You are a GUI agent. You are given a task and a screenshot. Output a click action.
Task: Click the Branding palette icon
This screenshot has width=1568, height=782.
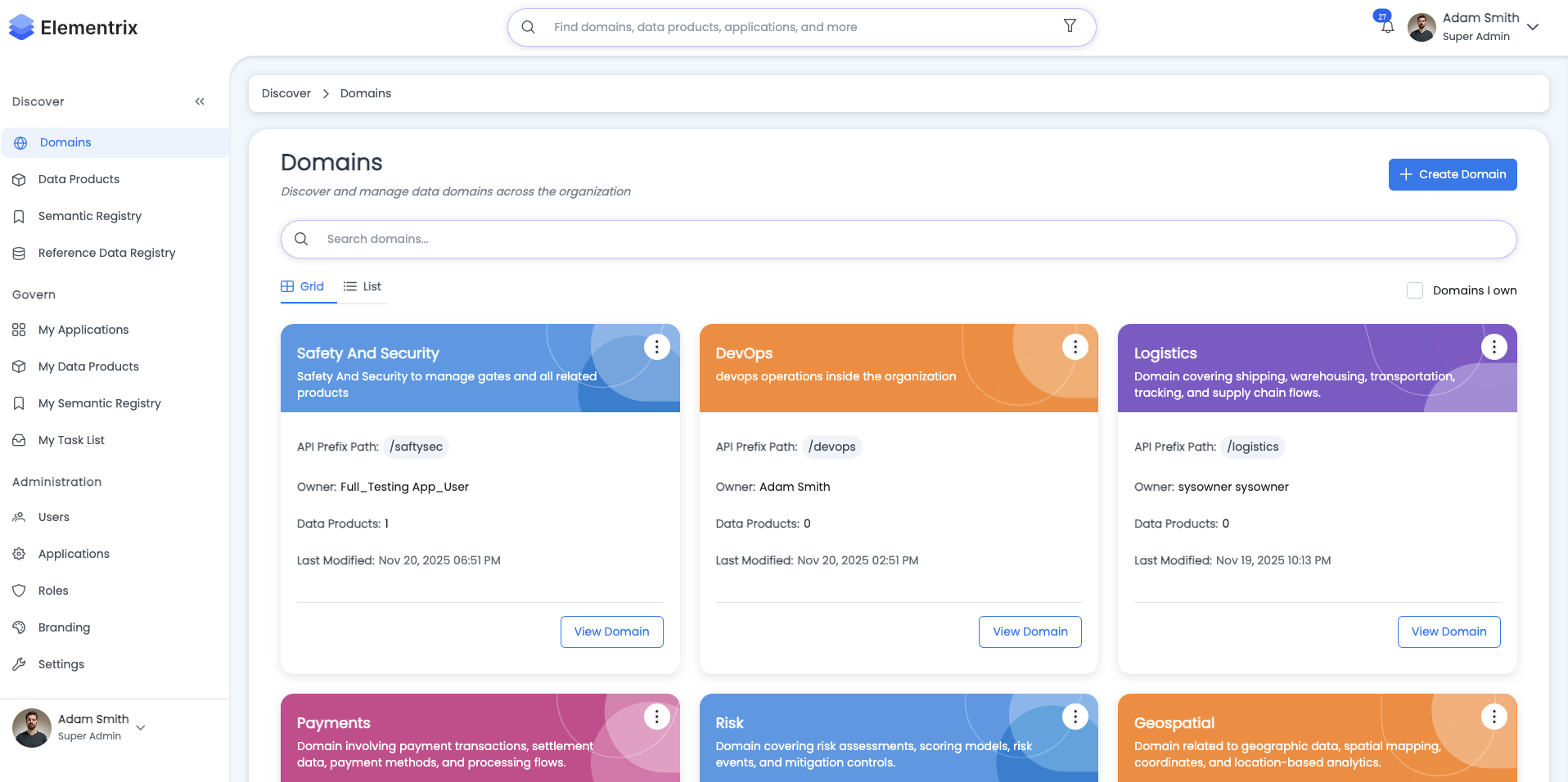point(19,627)
